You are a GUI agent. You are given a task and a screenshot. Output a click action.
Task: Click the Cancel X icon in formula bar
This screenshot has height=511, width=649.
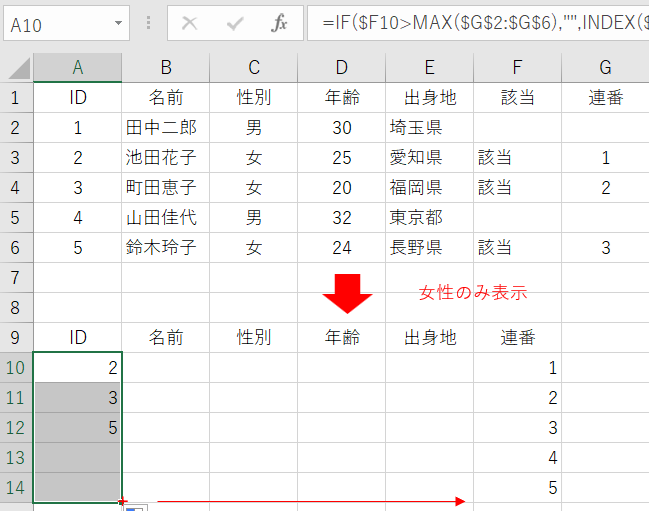[190, 22]
